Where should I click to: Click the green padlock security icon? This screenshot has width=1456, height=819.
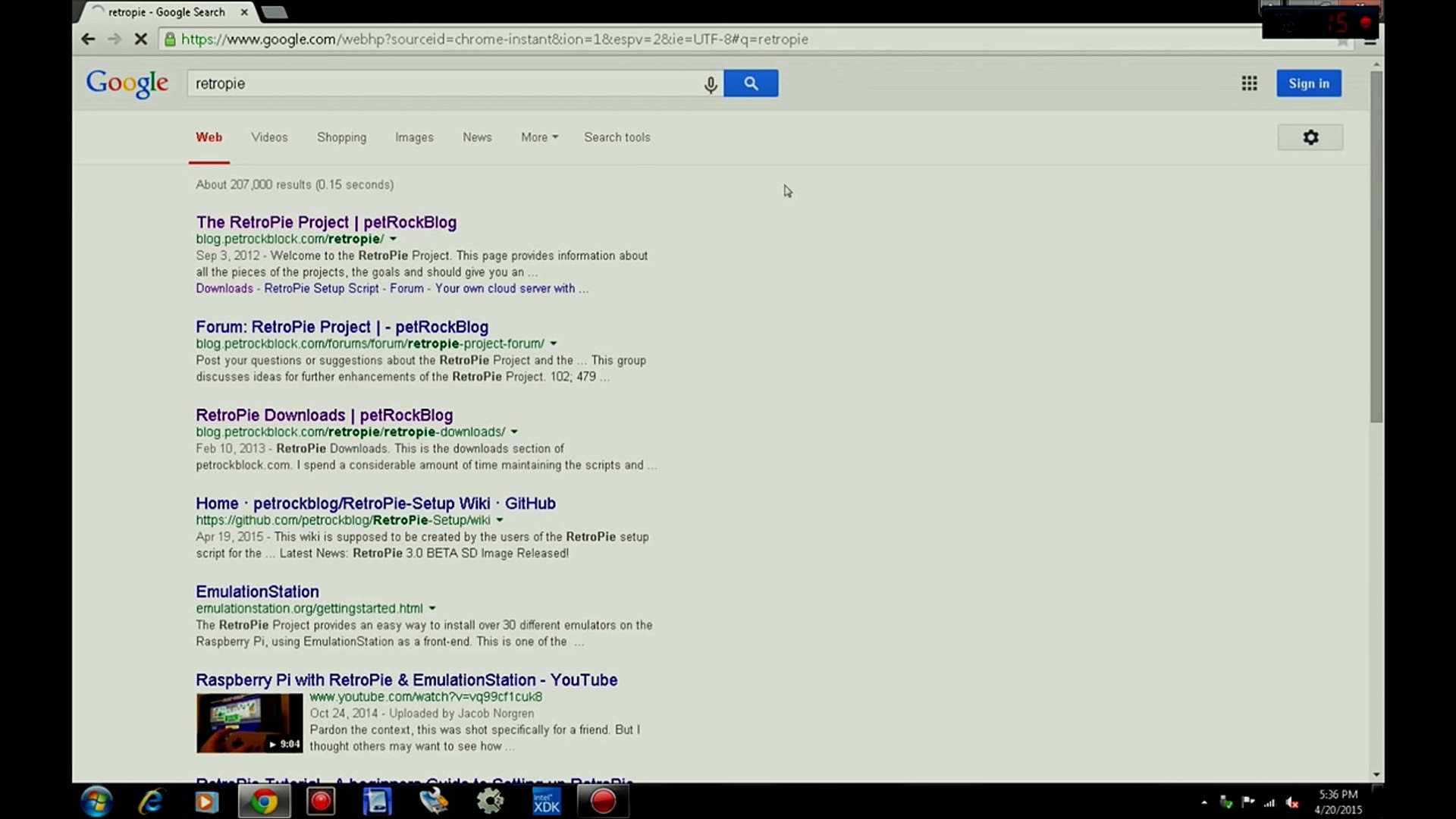[x=170, y=39]
